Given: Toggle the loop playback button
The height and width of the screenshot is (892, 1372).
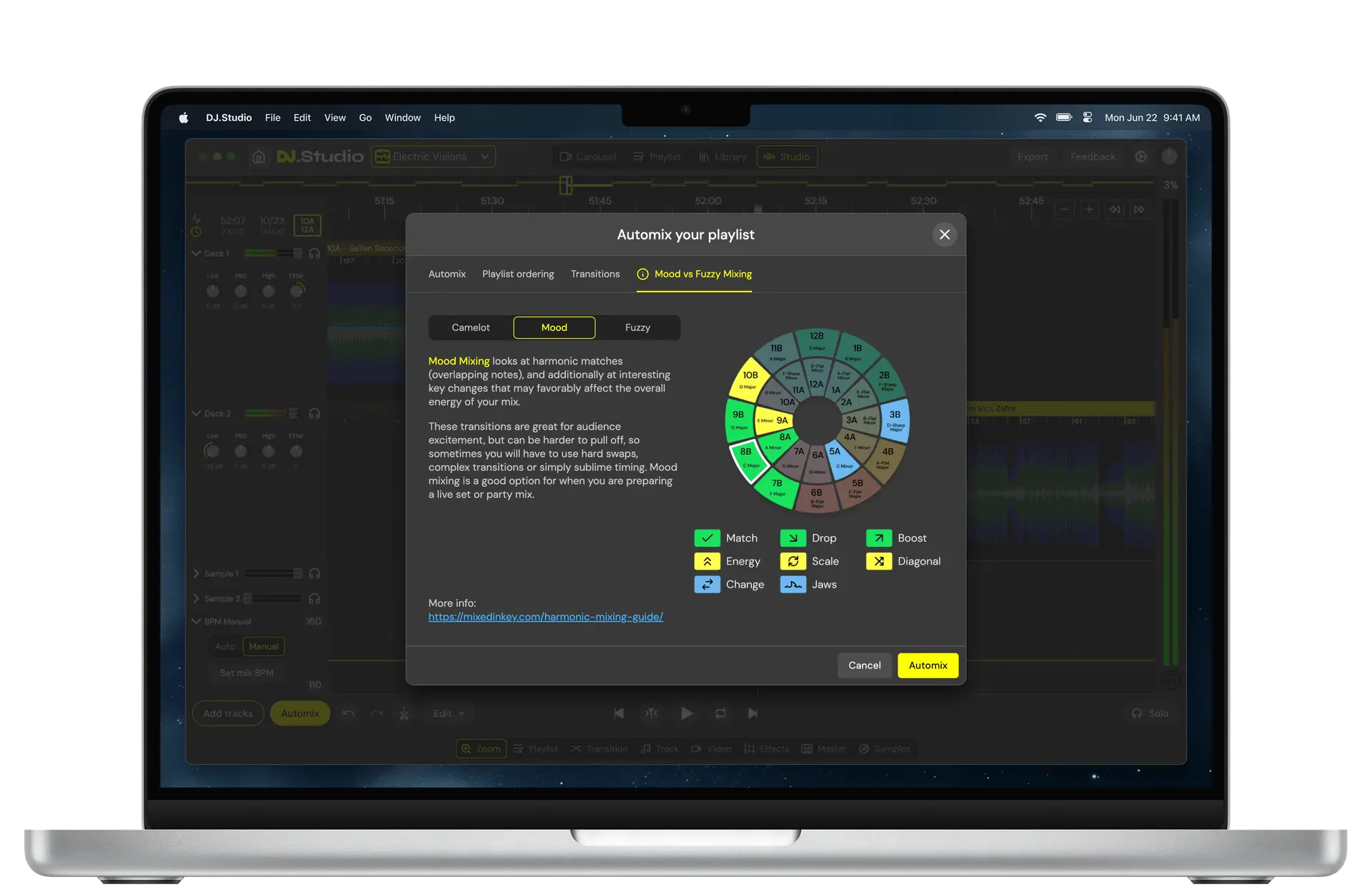Looking at the screenshot, I should [x=720, y=713].
